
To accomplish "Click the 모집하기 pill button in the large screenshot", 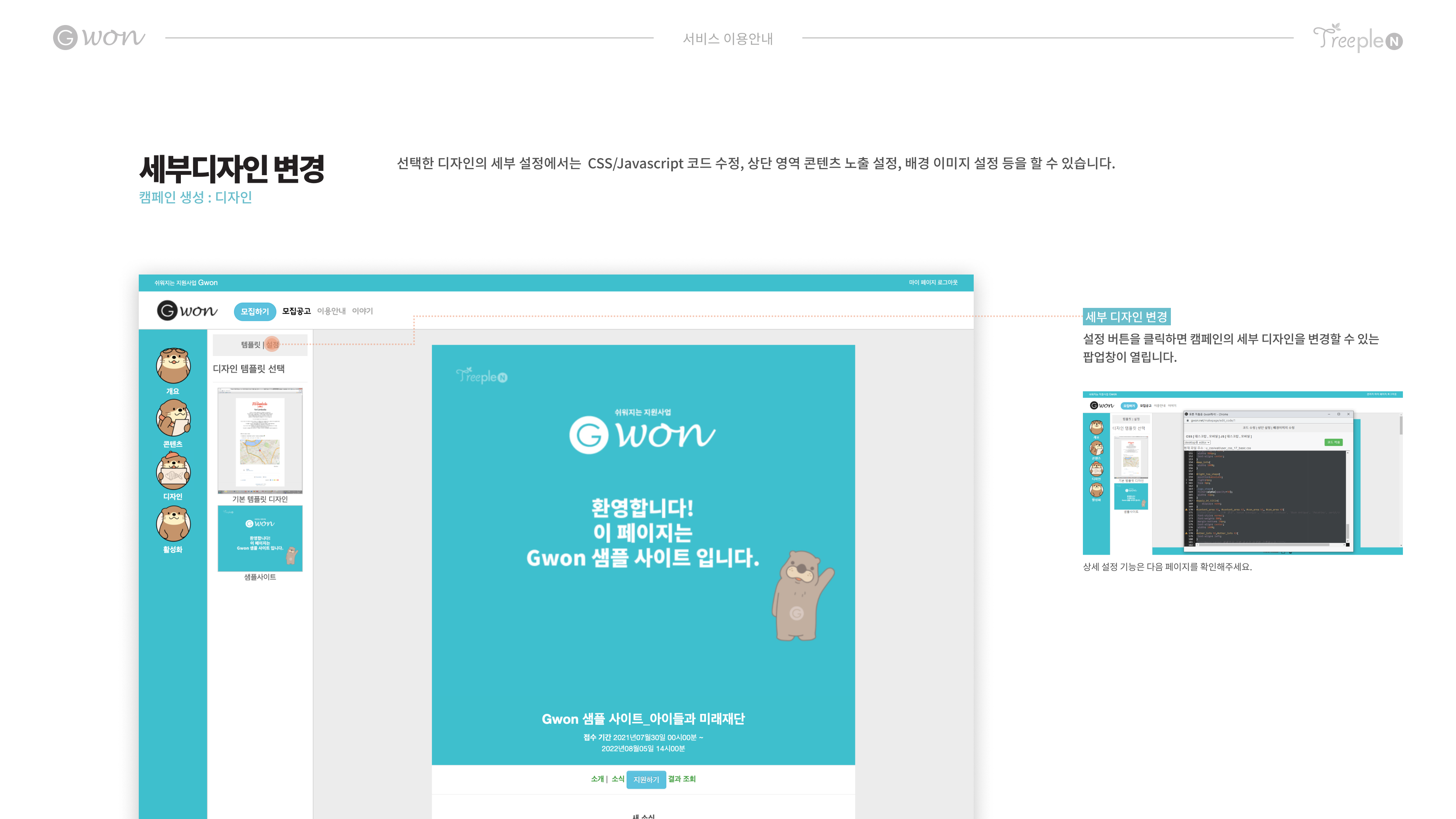I will (x=255, y=311).
